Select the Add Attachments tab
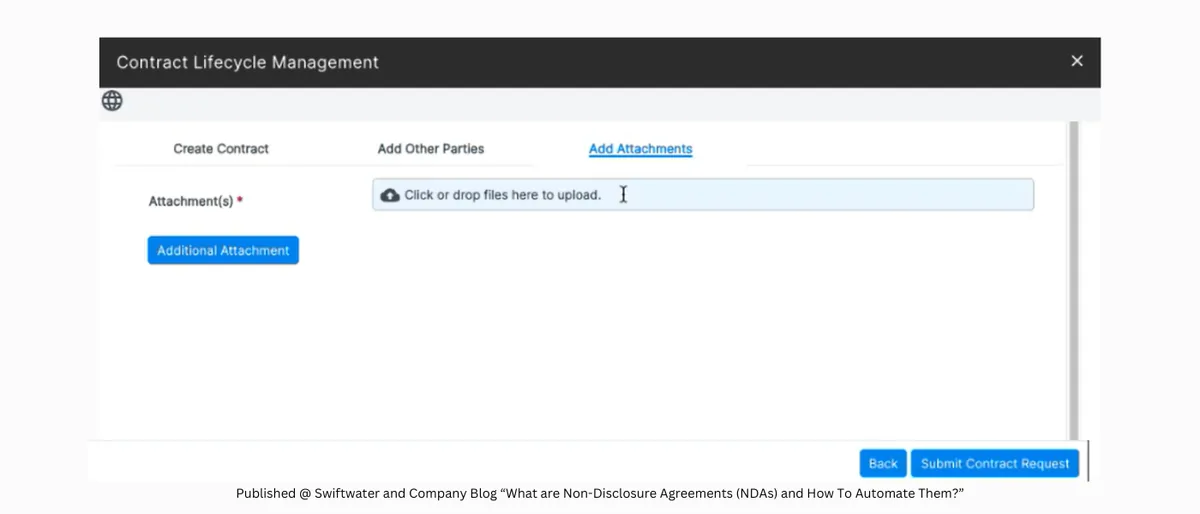 (640, 149)
